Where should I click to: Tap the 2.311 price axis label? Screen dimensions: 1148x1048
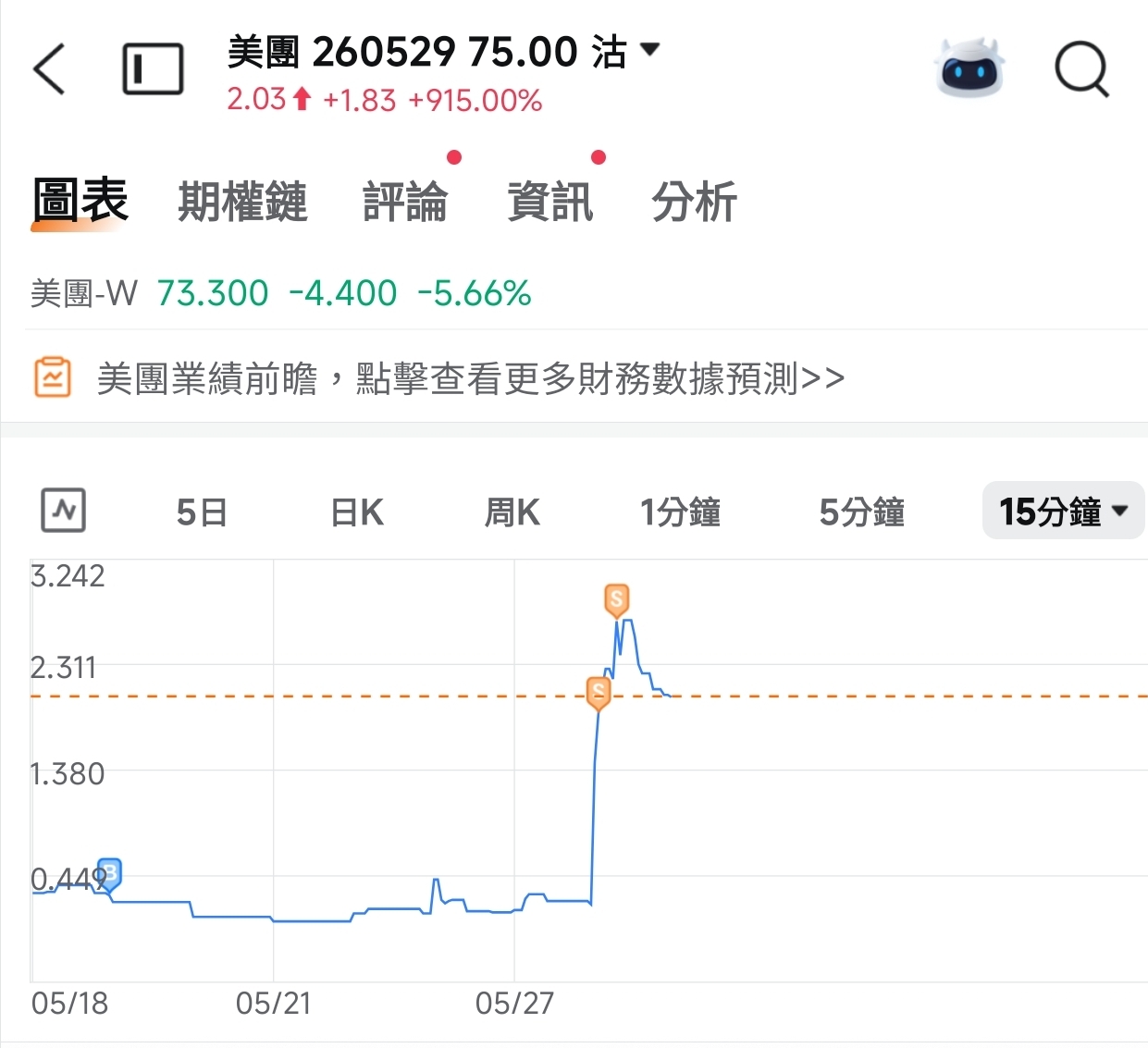point(63,668)
